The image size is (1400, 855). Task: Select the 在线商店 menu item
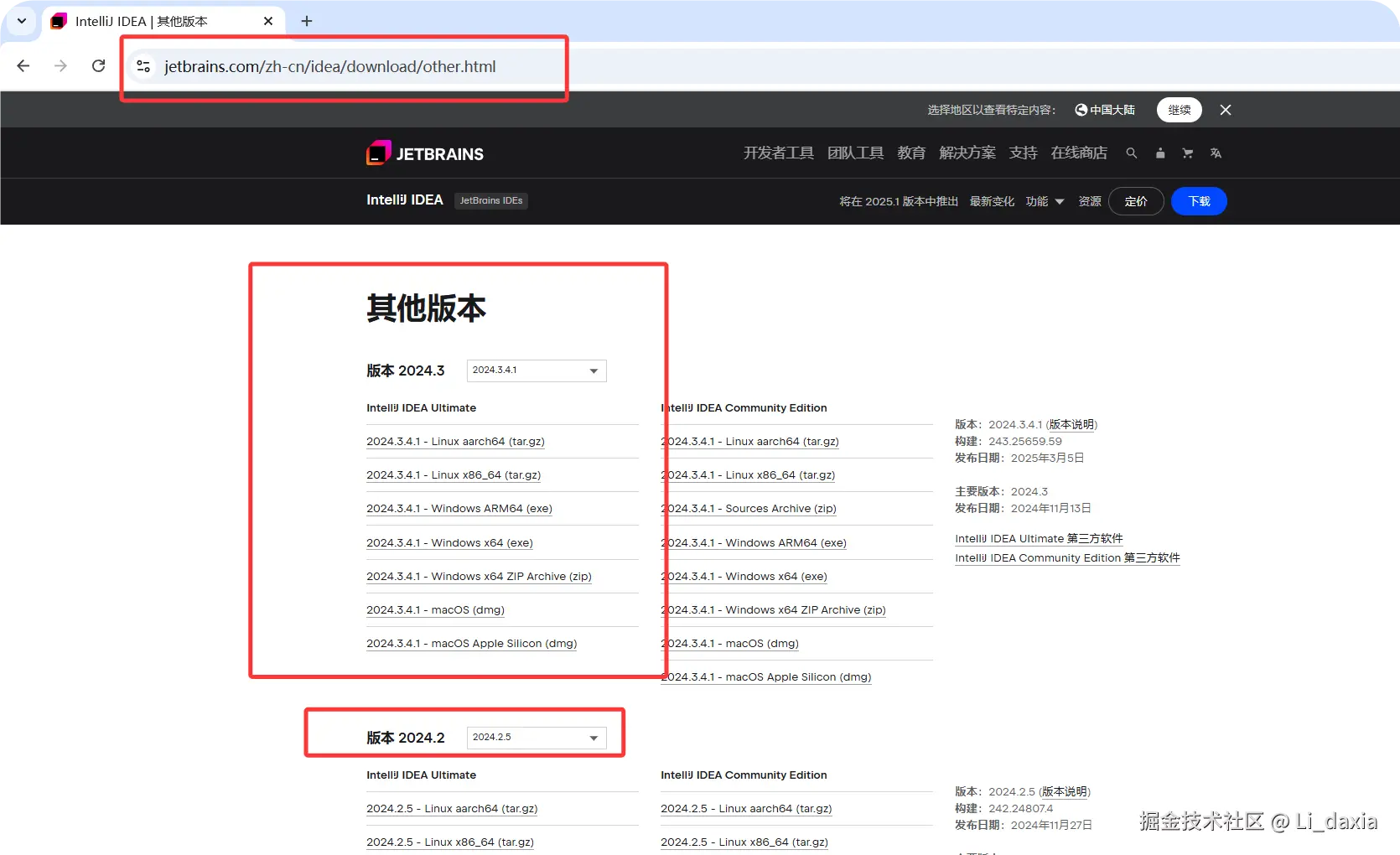point(1079,153)
